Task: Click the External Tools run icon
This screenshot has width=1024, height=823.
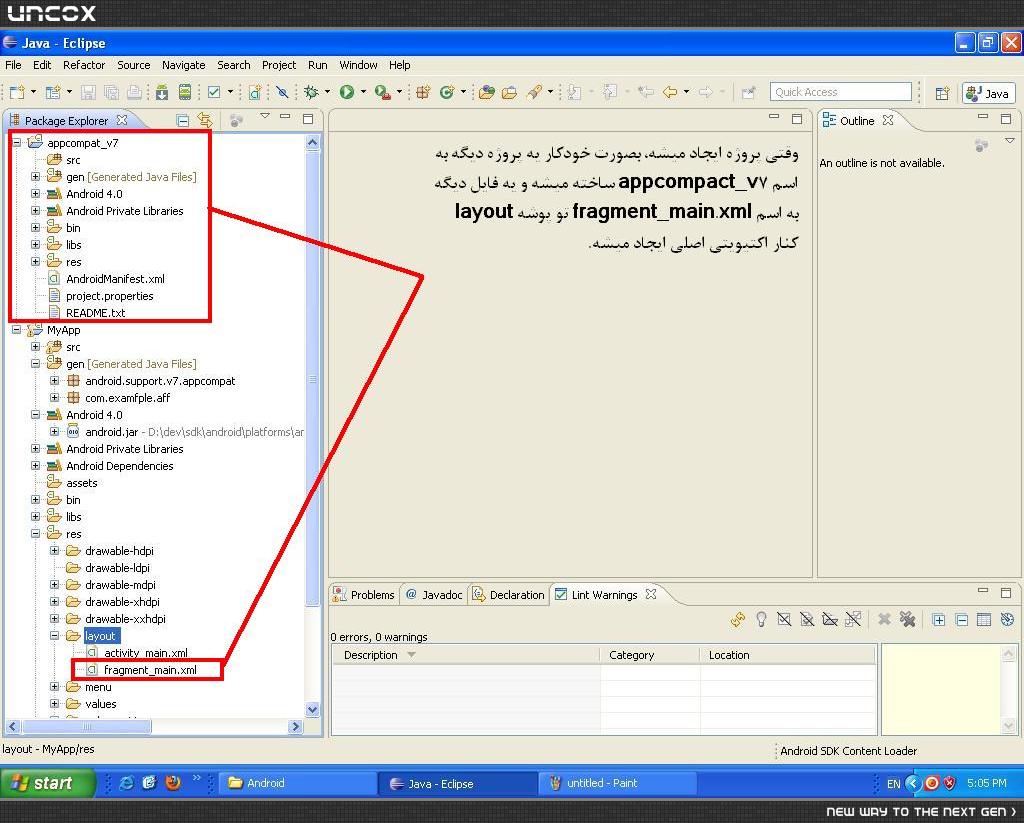Action: 383,92
